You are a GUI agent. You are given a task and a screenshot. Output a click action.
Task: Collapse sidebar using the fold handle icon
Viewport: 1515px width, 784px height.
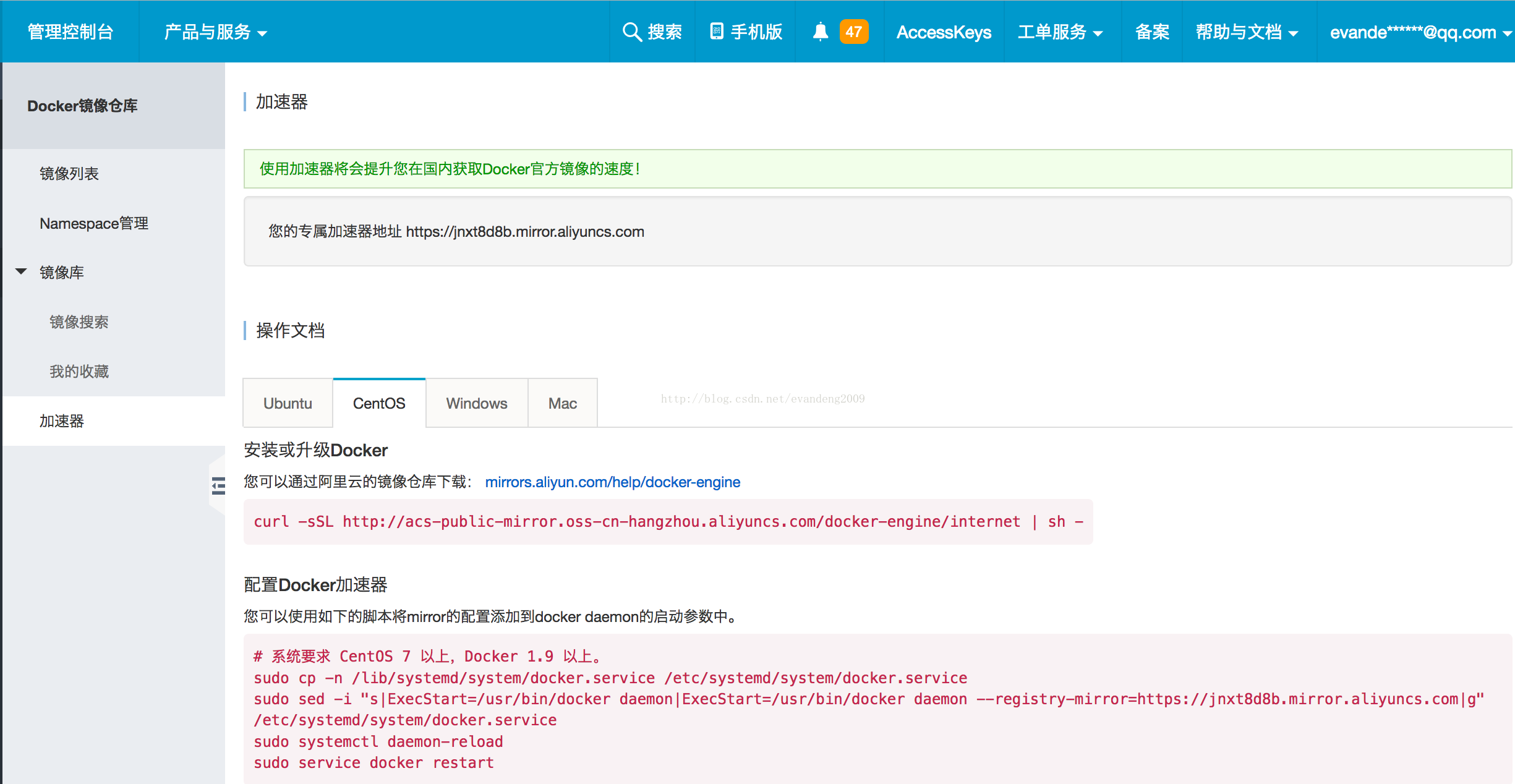218,486
